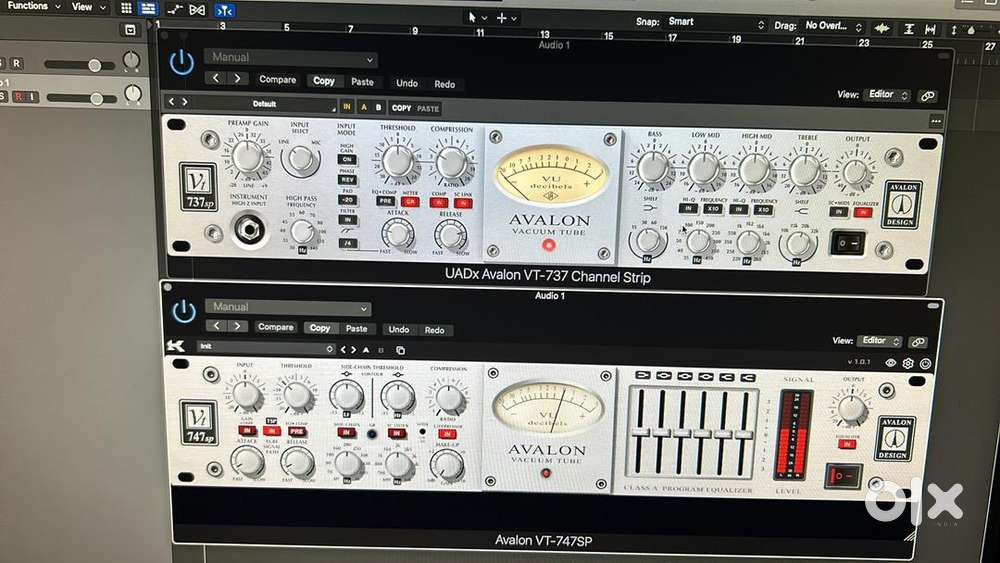
Task: Open the gear settings in the VT-747SP plugin
Action: tap(908, 363)
